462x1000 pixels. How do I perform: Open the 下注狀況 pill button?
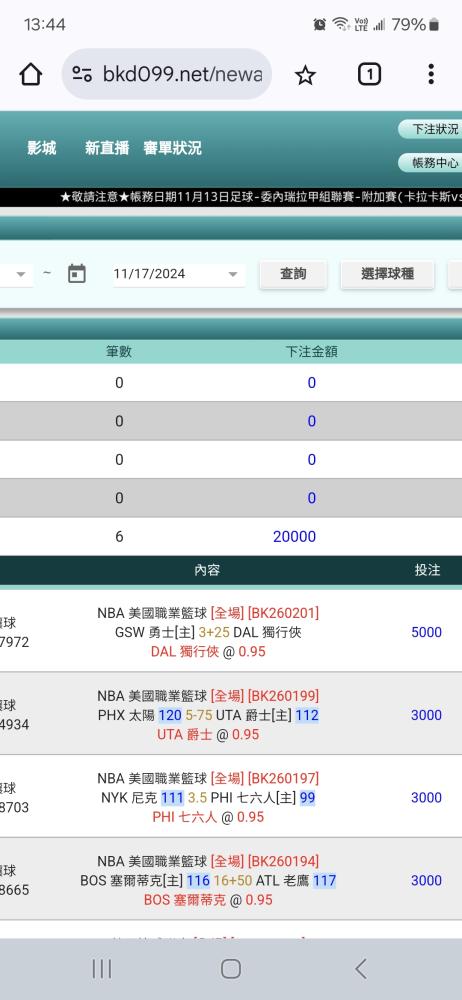click(x=431, y=129)
